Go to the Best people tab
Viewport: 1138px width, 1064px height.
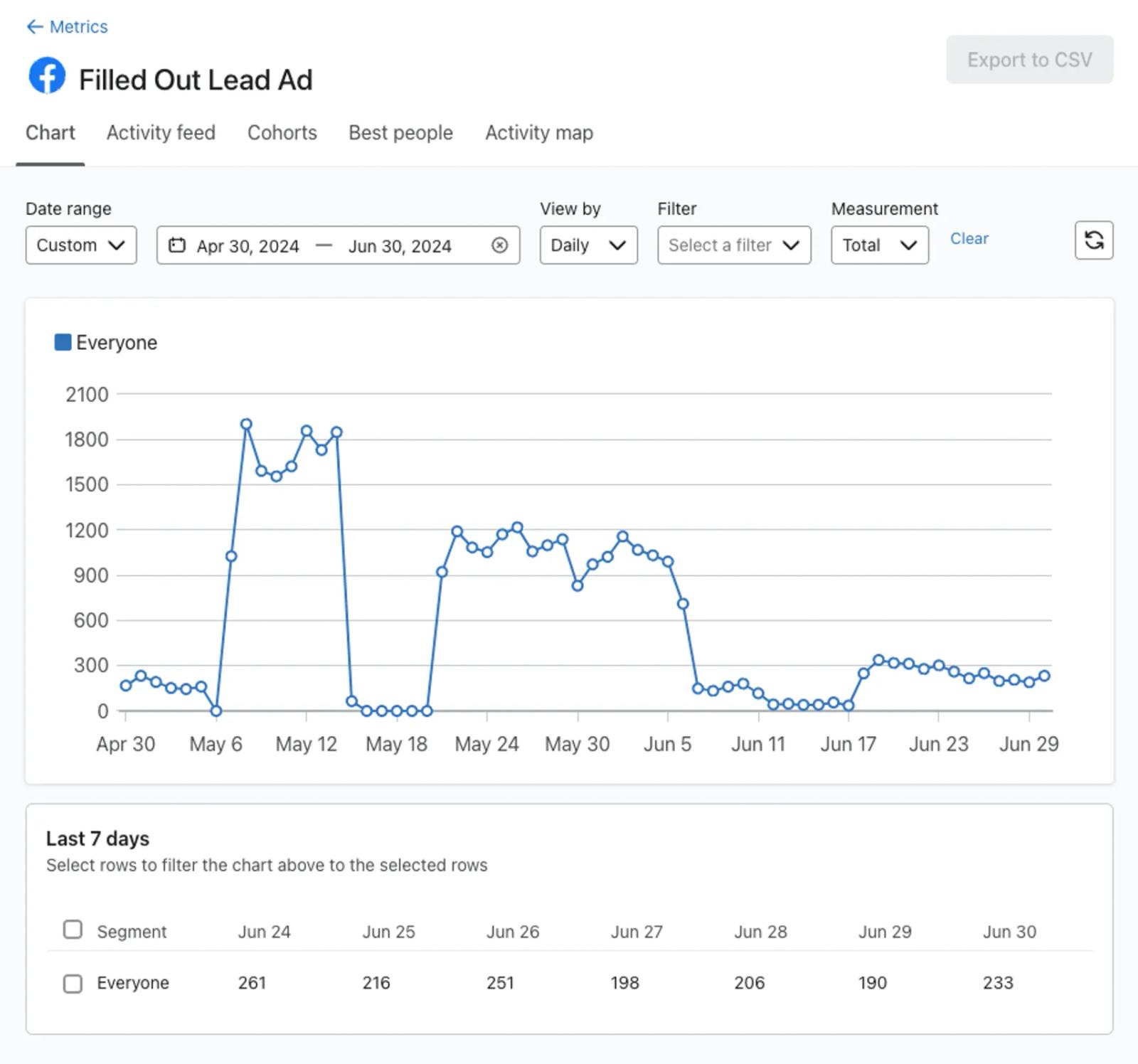[400, 133]
